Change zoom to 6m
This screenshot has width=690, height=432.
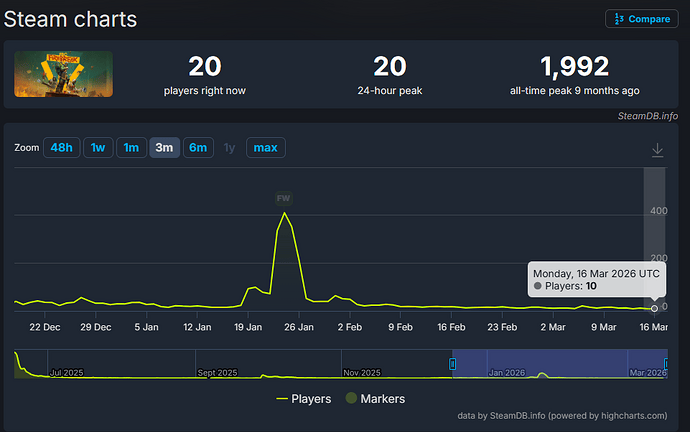point(198,148)
